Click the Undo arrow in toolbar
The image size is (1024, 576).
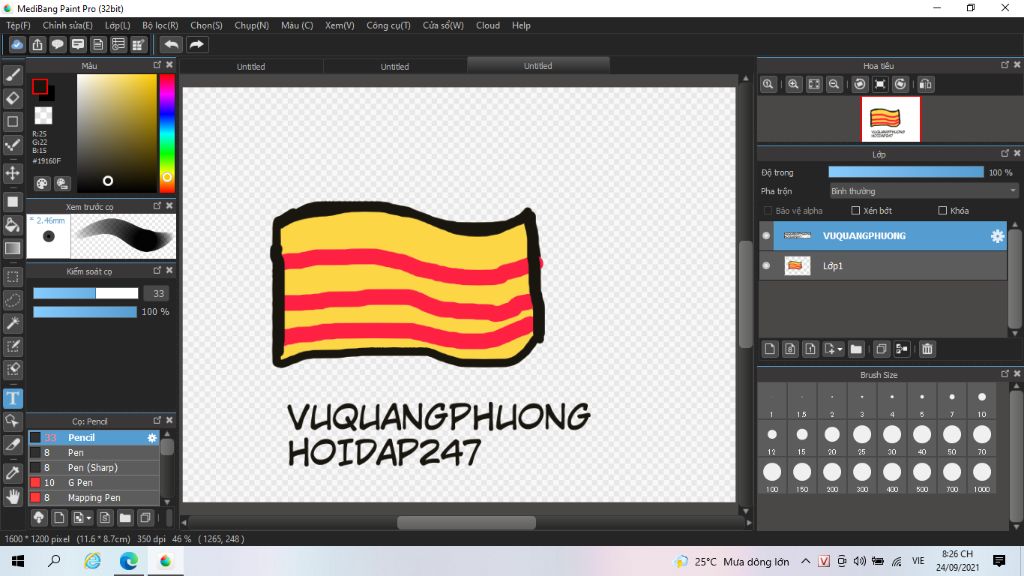click(x=171, y=44)
